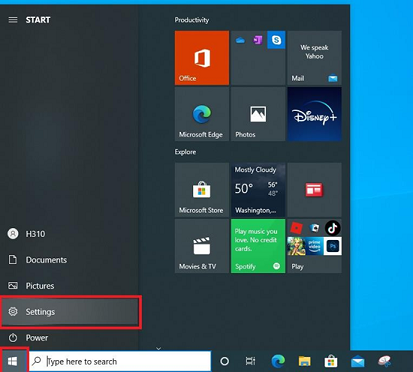Open the Photos tile
The height and width of the screenshot is (372, 413).
(x=258, y=114)
